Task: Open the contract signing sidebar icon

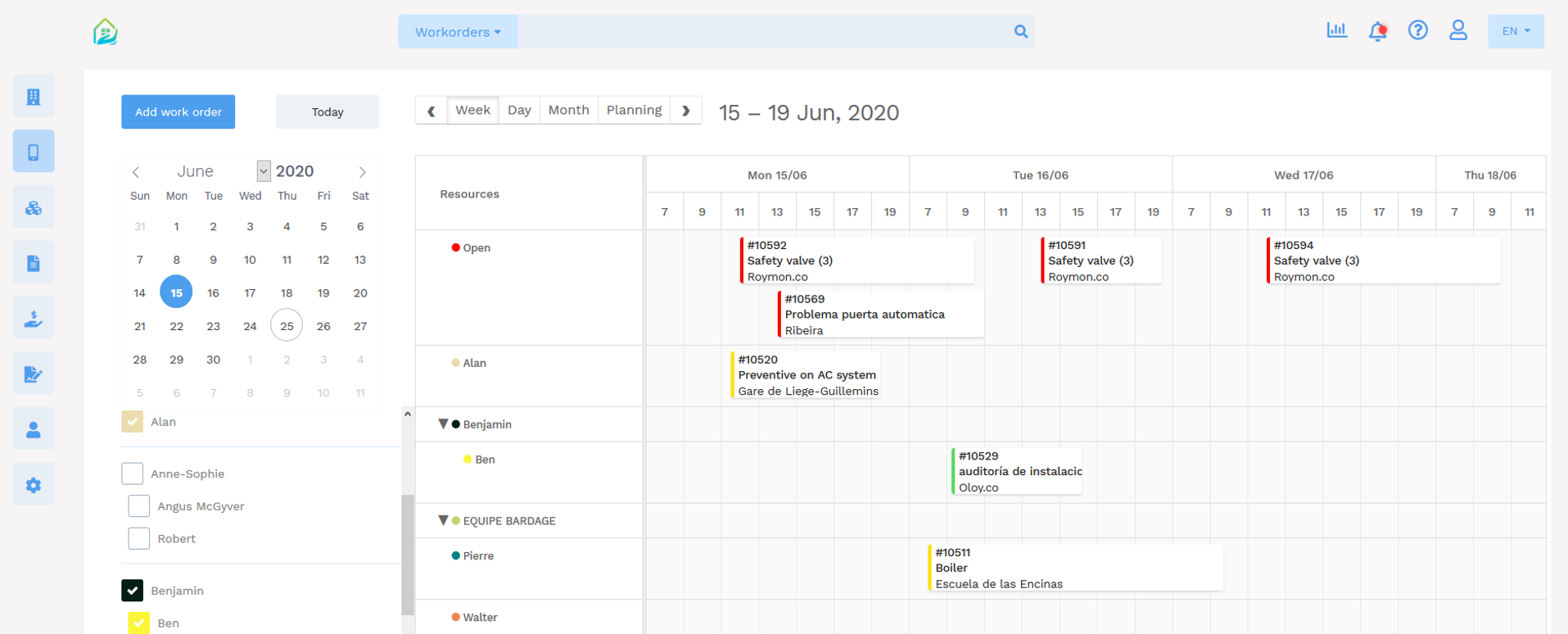Action: [34, 374]
